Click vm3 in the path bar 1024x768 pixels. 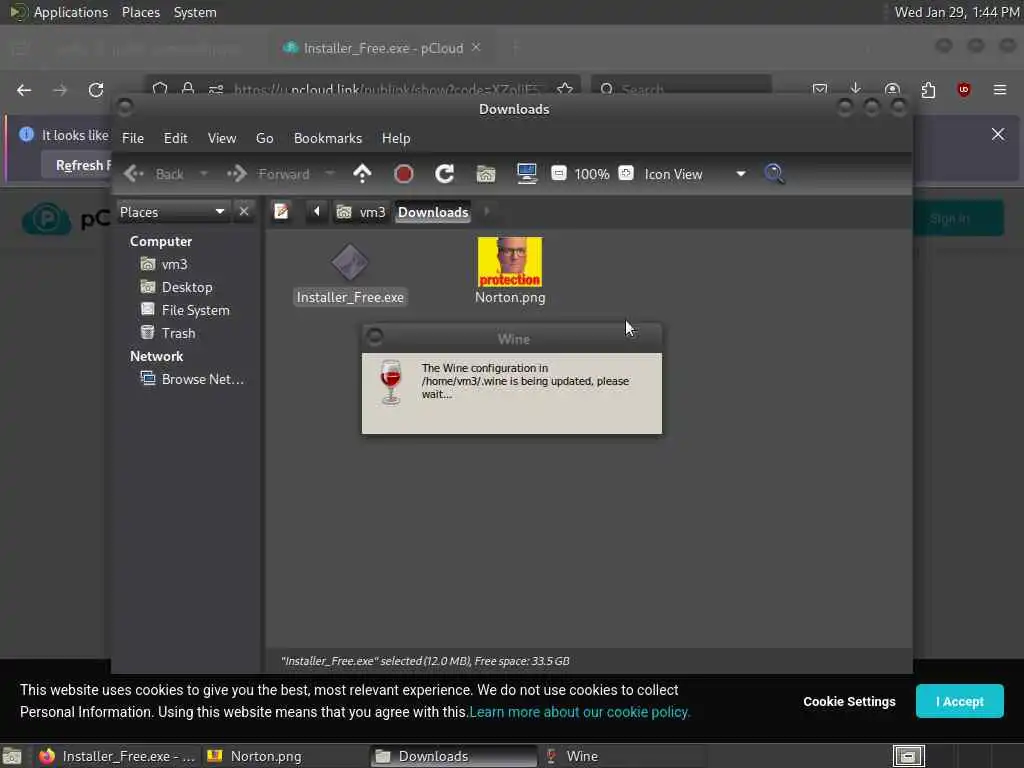coord(361,212)
